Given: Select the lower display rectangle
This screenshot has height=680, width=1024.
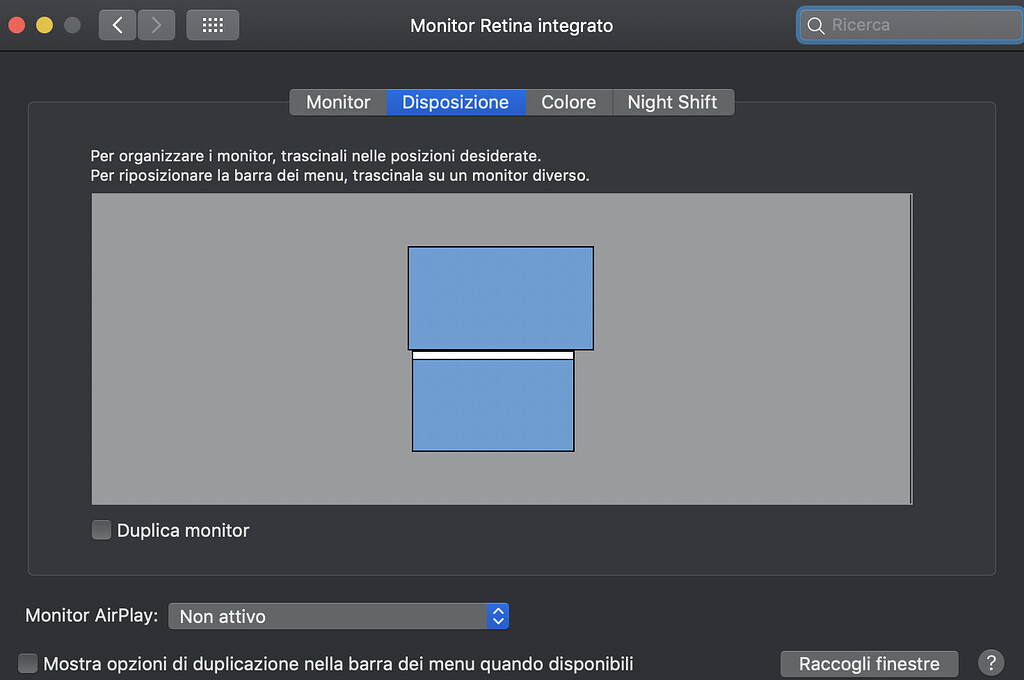Looking at the screenshot, I should (493, 405).
